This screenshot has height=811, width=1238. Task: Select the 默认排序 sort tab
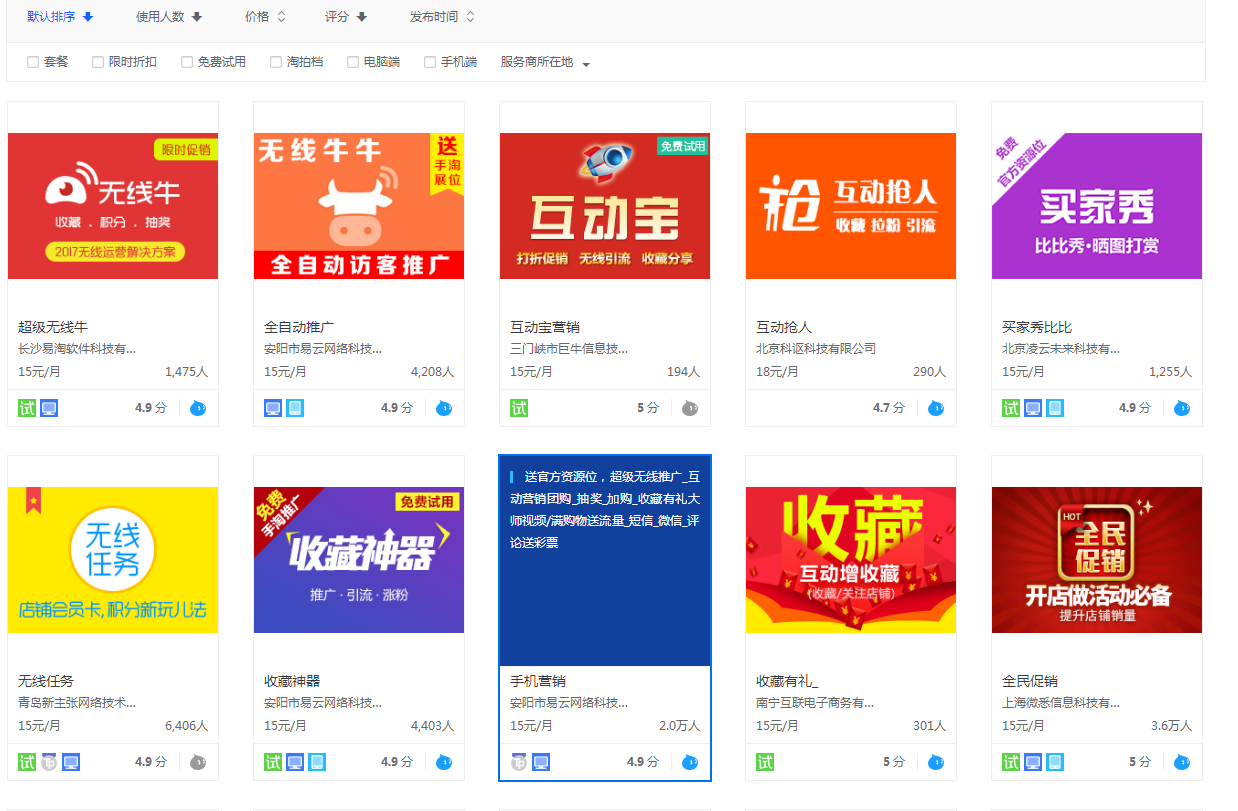[59, 17]
